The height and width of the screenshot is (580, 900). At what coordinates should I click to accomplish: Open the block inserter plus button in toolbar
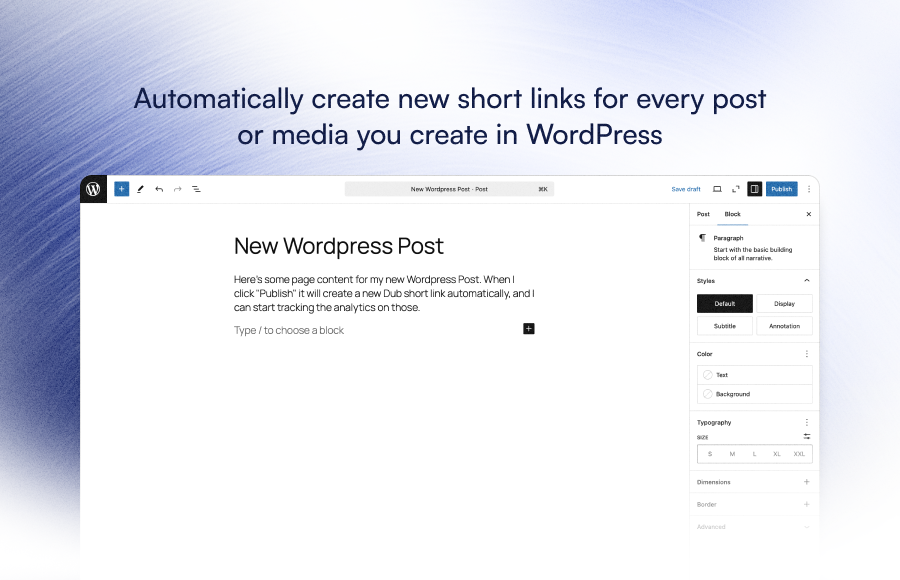pyautogui.click(x=121, y=188)
